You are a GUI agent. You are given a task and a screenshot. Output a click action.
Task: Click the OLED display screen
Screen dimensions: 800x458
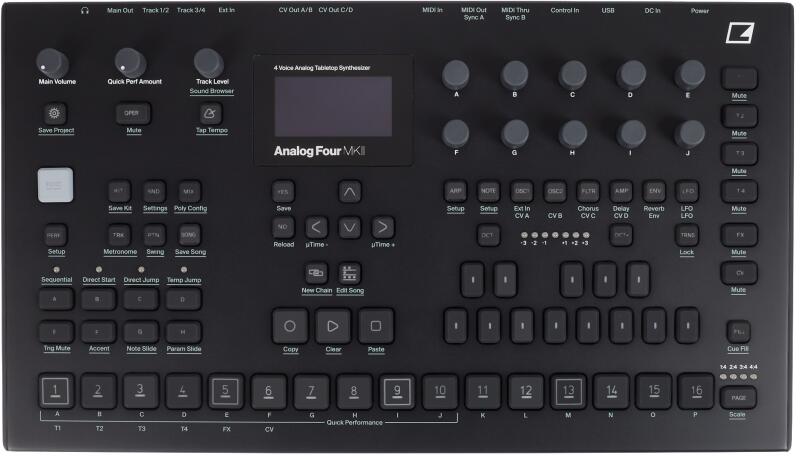333,106
